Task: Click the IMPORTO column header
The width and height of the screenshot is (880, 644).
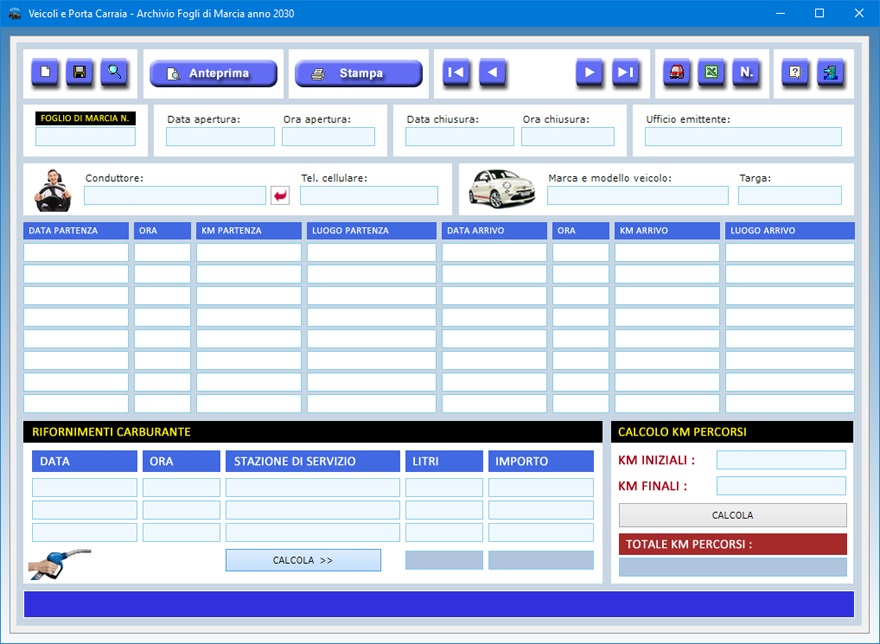Action: 541,461
